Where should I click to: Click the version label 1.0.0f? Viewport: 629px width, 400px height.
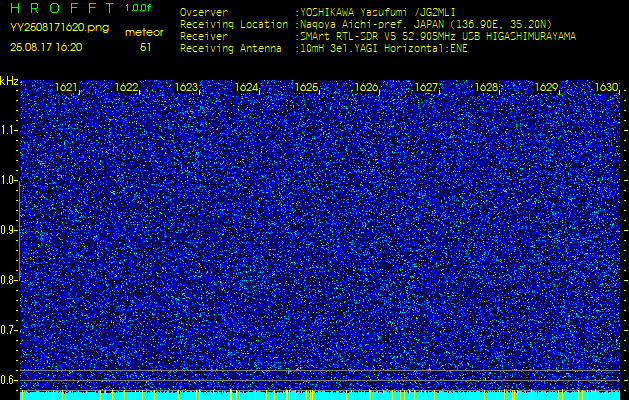click(x=138, y=8)
